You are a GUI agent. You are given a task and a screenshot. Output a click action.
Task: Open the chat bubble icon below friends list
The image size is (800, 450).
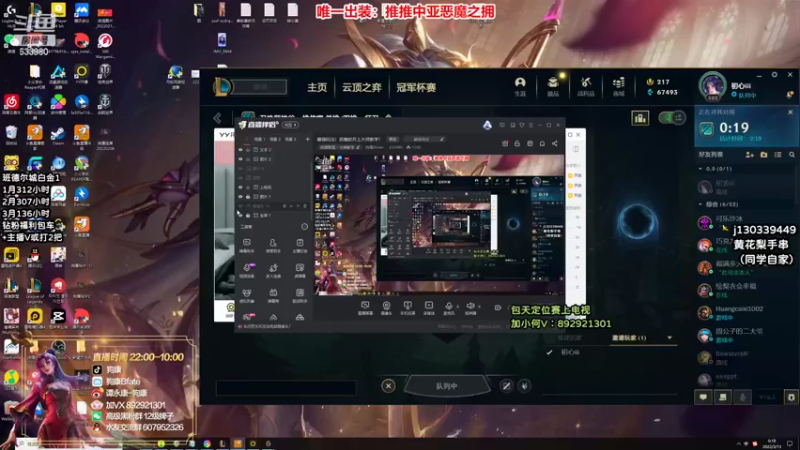click(703, 396)
